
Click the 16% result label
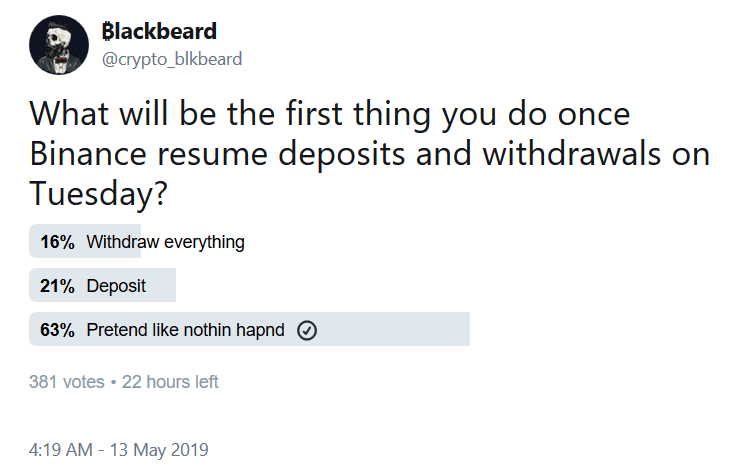point(57,242)
